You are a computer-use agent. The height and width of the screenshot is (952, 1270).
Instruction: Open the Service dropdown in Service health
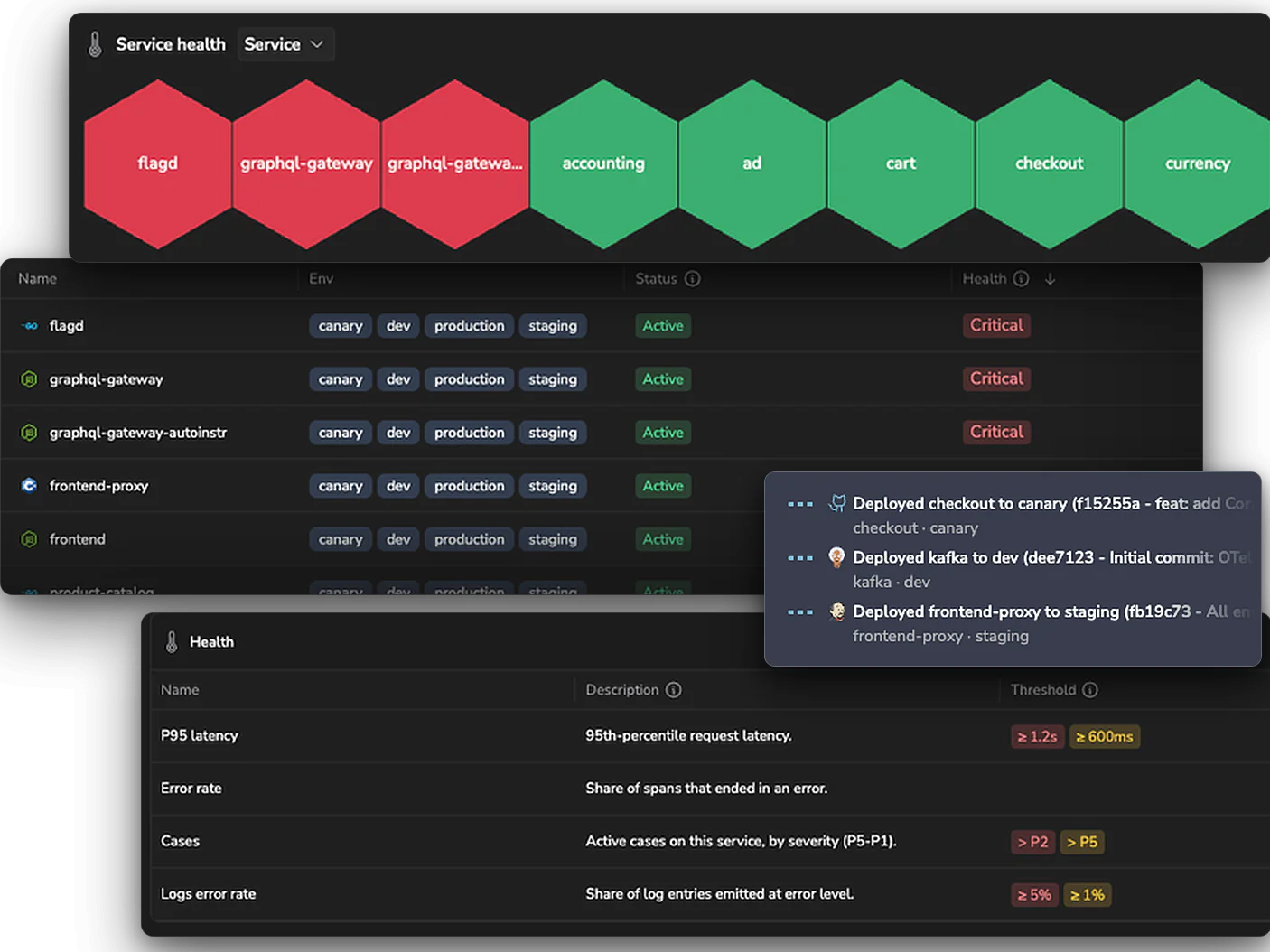[285, 44]
